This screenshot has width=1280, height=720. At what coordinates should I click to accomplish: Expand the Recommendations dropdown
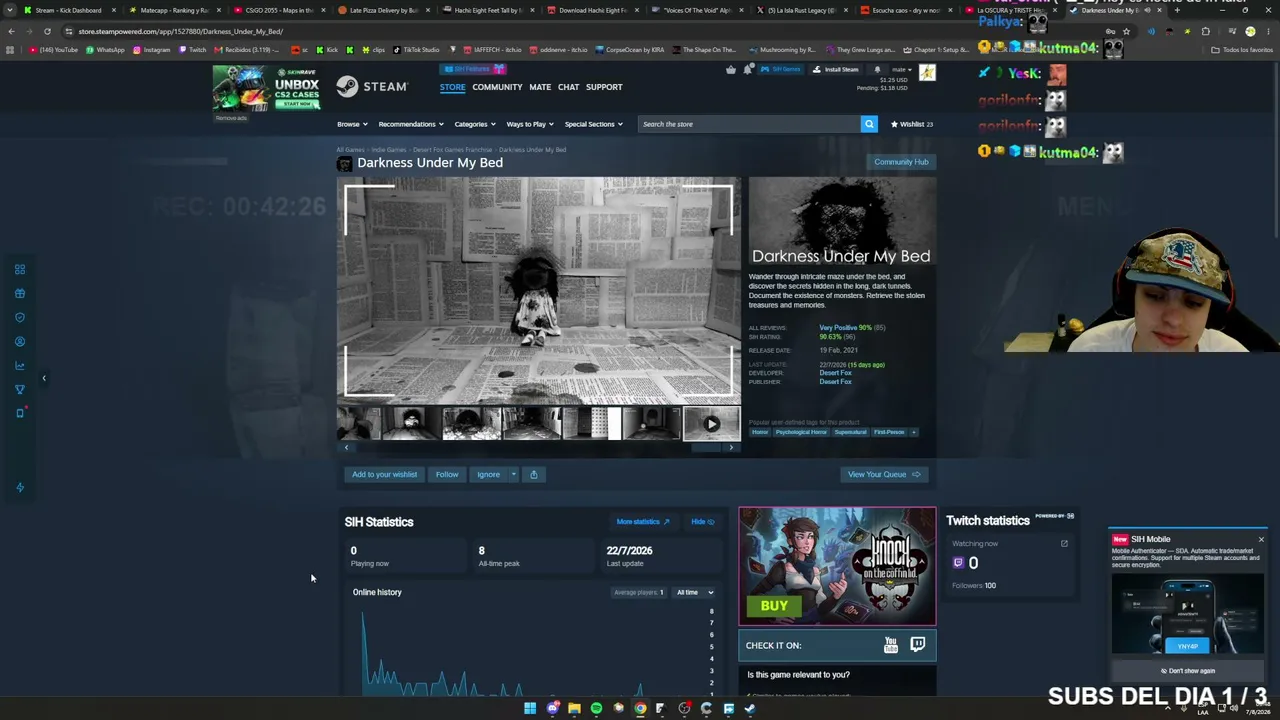411,124
